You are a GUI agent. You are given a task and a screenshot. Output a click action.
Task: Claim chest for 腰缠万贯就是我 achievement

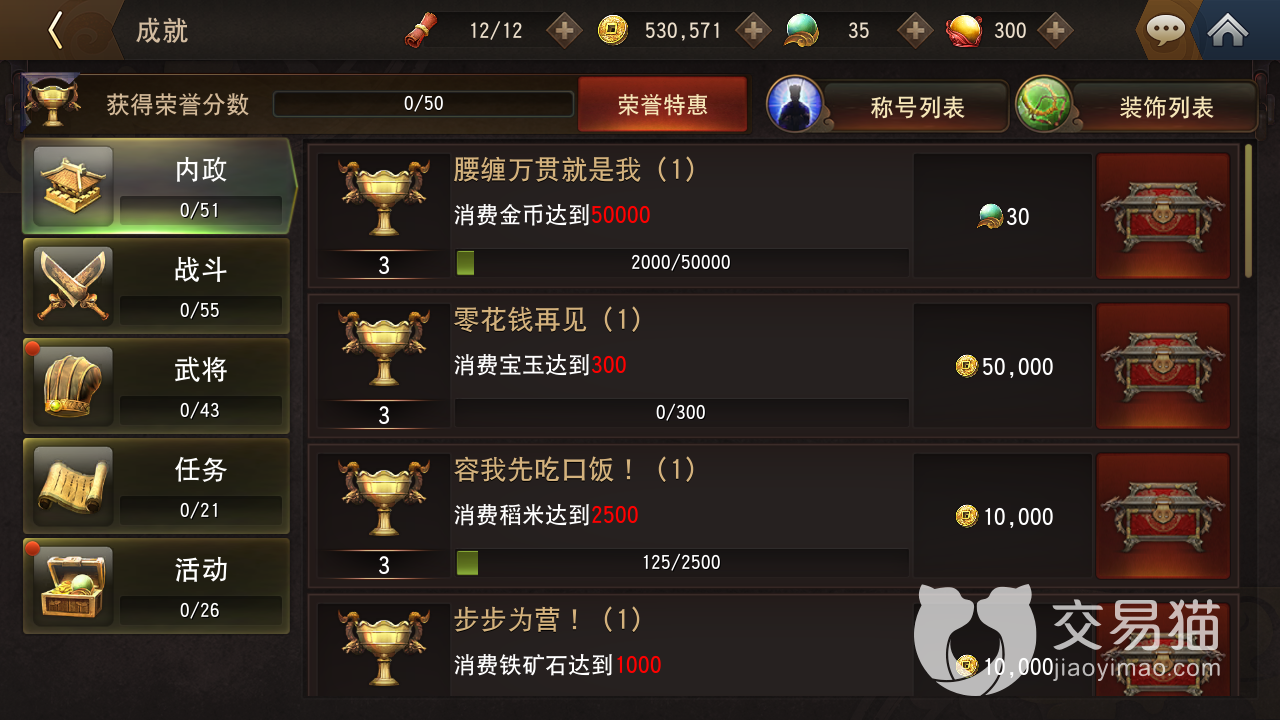click(x=1163, y=216)
